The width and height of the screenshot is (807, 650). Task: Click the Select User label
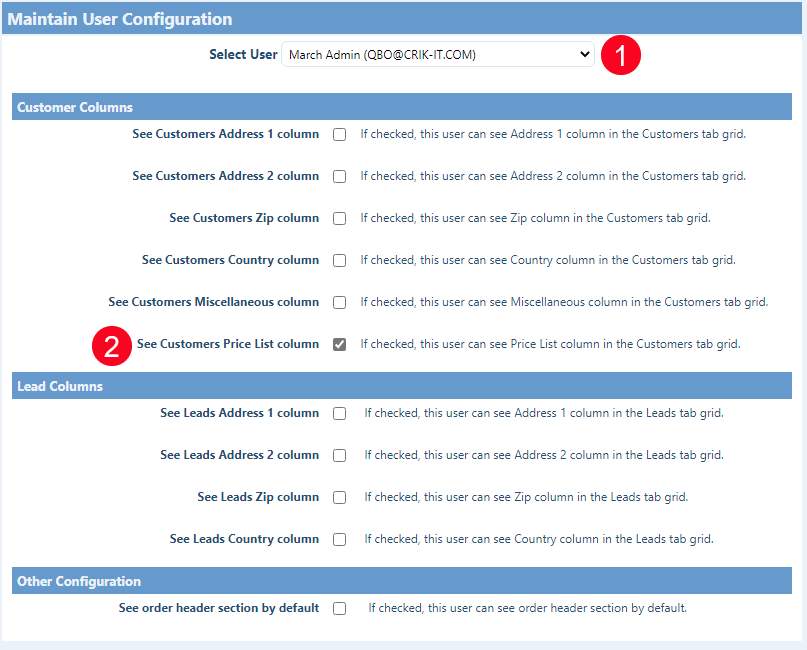click(x=243, y=55)
